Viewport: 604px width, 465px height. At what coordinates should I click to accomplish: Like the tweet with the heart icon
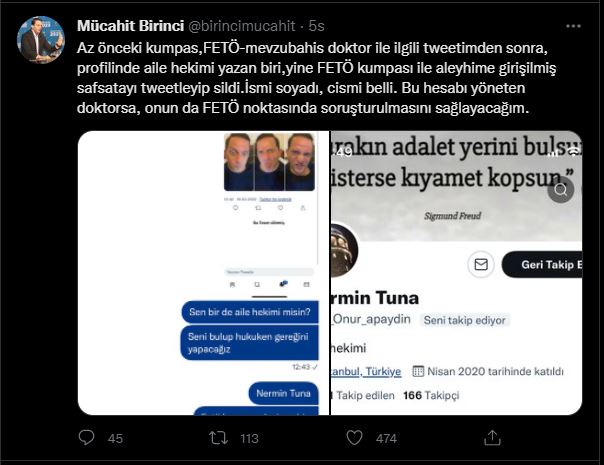[354, 438]
